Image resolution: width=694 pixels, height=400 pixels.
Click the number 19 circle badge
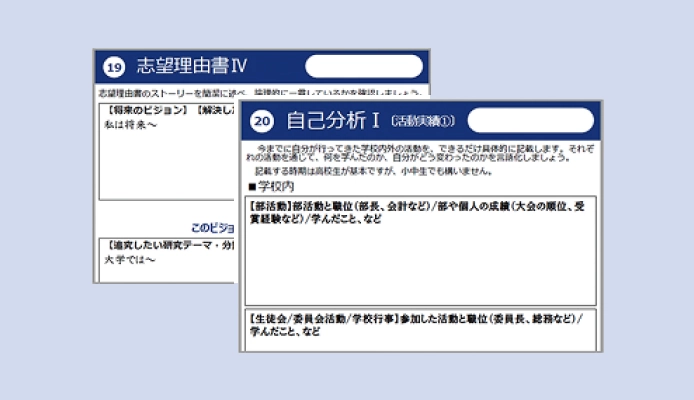[114, 67]
